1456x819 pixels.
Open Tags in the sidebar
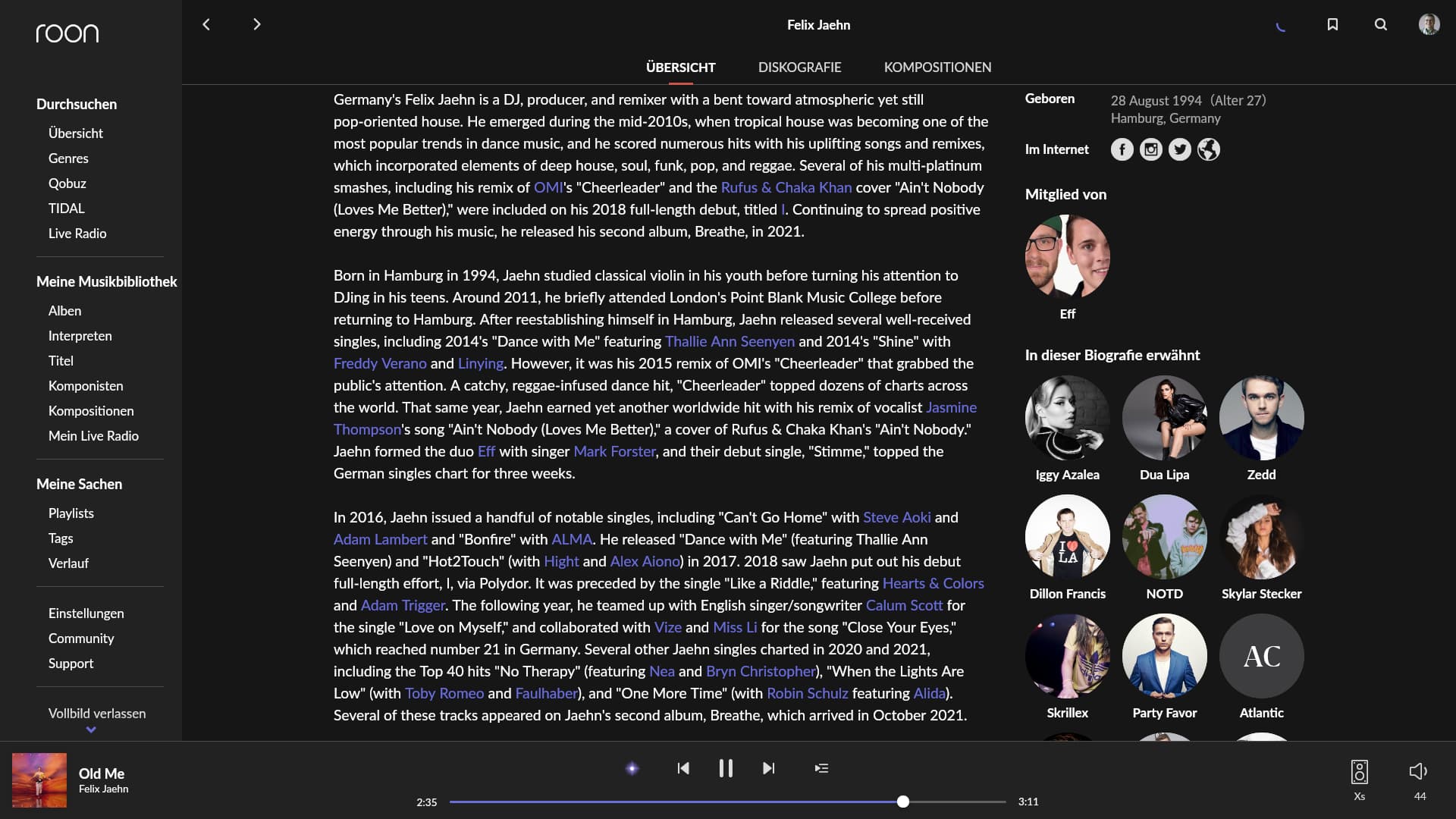61,538
